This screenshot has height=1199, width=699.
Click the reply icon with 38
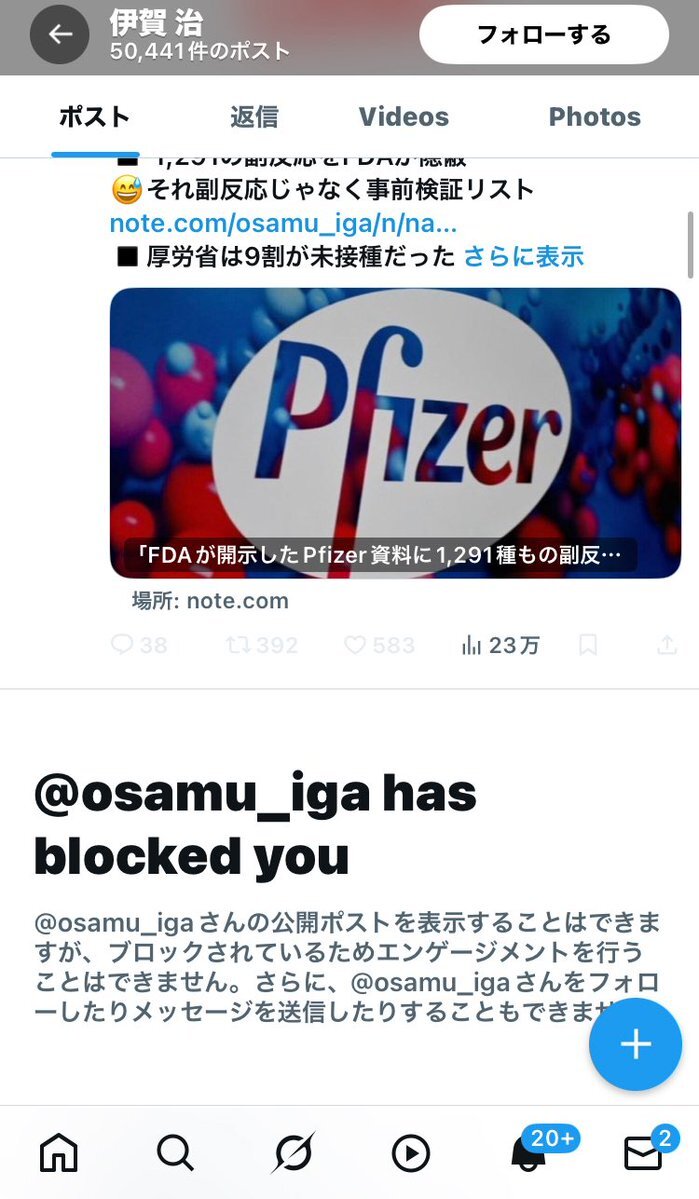point(139,645)
